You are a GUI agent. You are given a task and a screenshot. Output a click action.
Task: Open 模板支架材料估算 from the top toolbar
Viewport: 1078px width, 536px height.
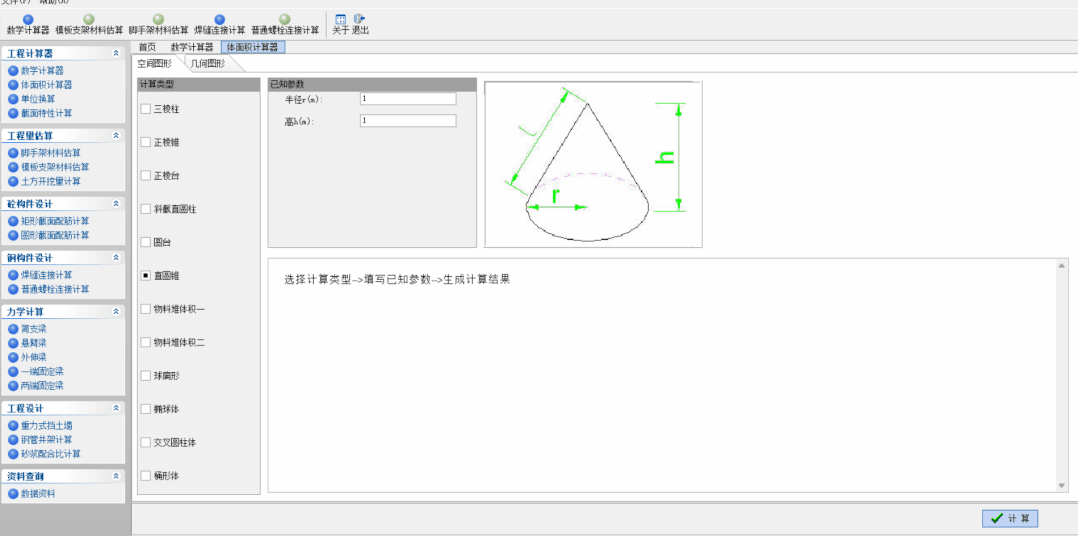click(89, 19)
